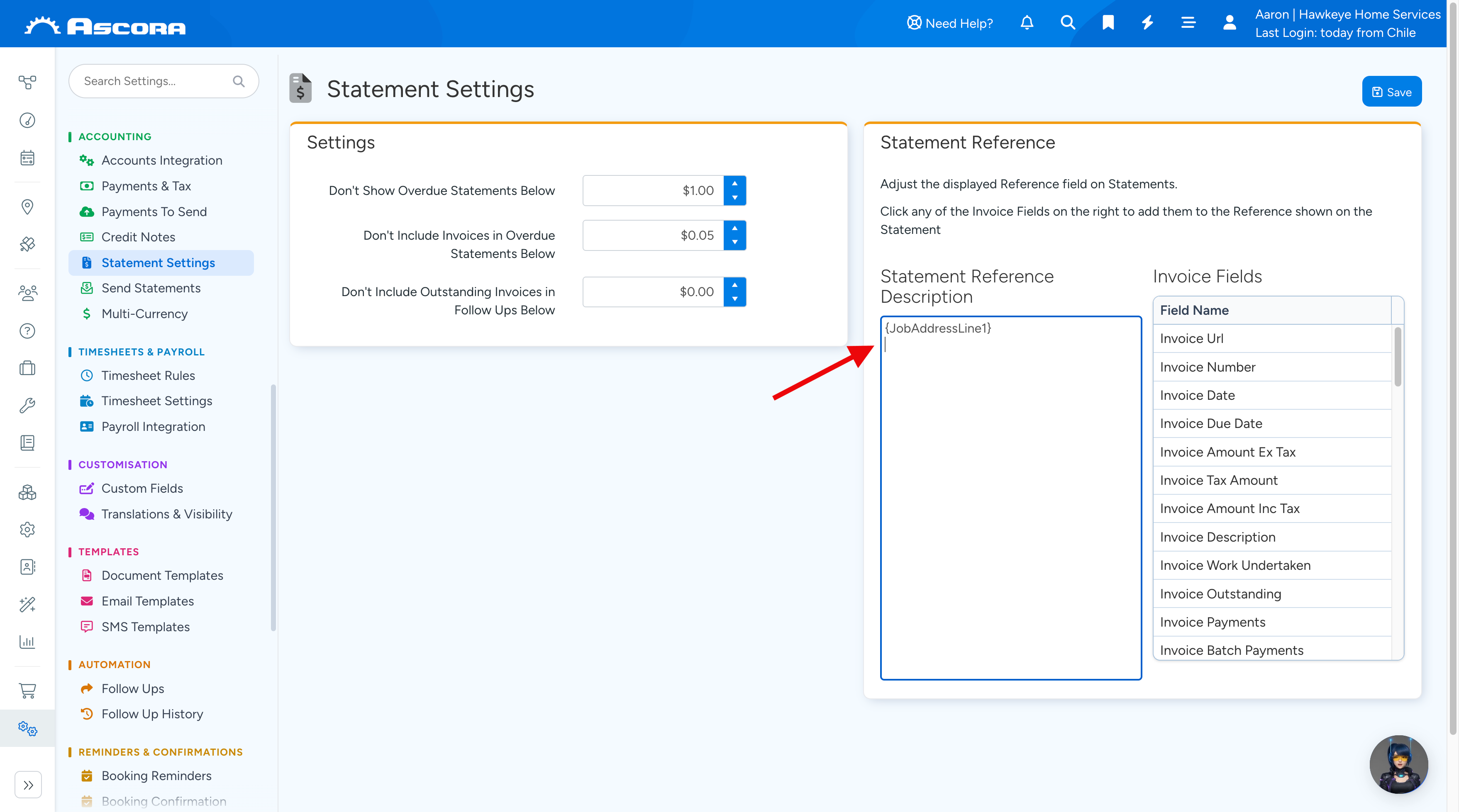Open Timesheet Settings page
Screen dimensions: 1459x812
point(161,401)
